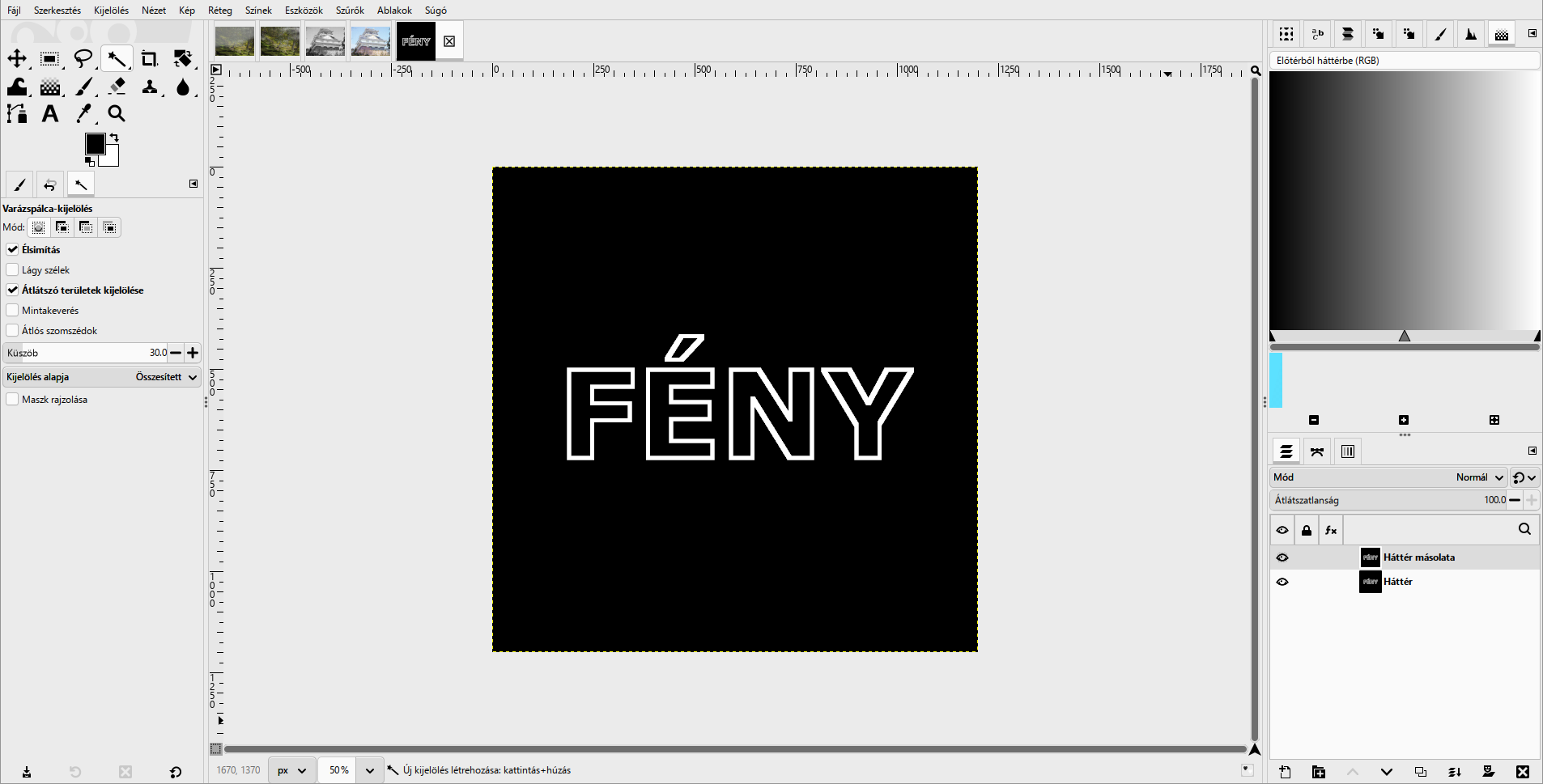Viewport: 1543px width, 784px height.
Task: Select the Color Picker eyedropper tool
Action: (x=83, y=114)
